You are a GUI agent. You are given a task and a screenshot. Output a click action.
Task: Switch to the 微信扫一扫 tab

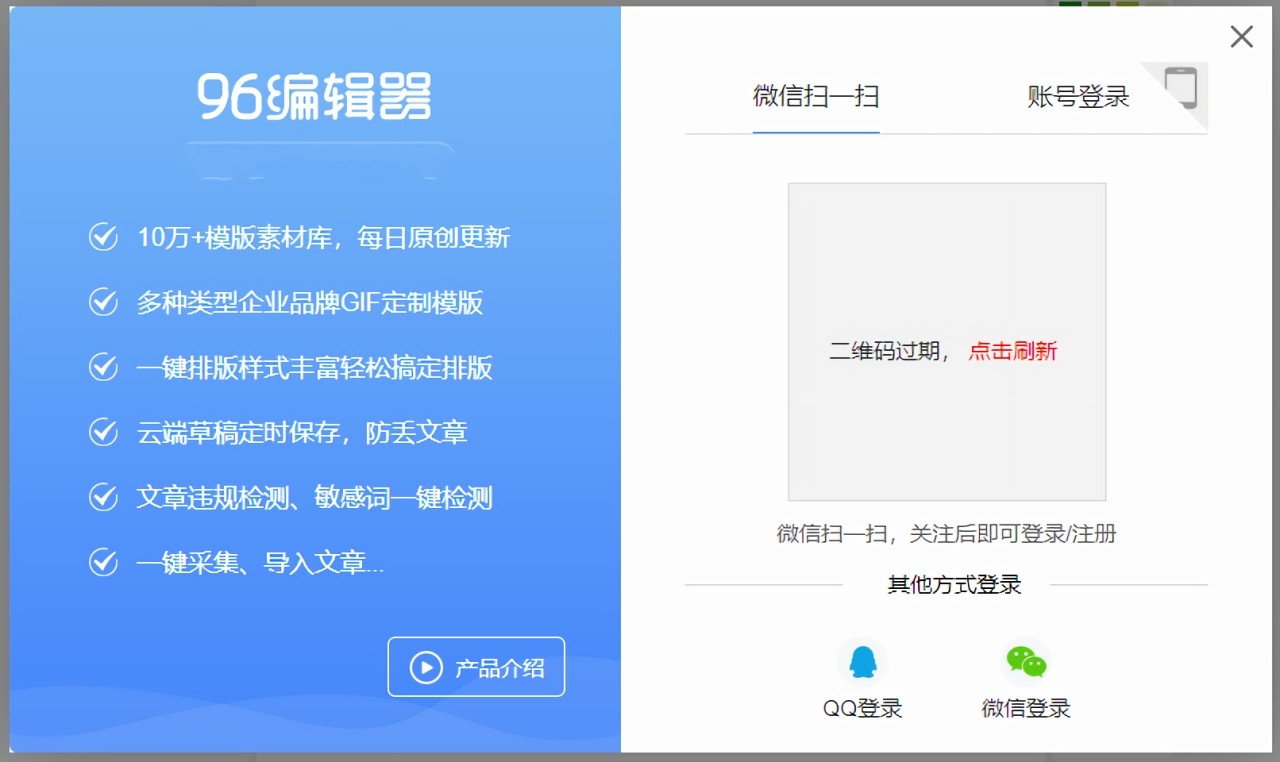(816, 97)
